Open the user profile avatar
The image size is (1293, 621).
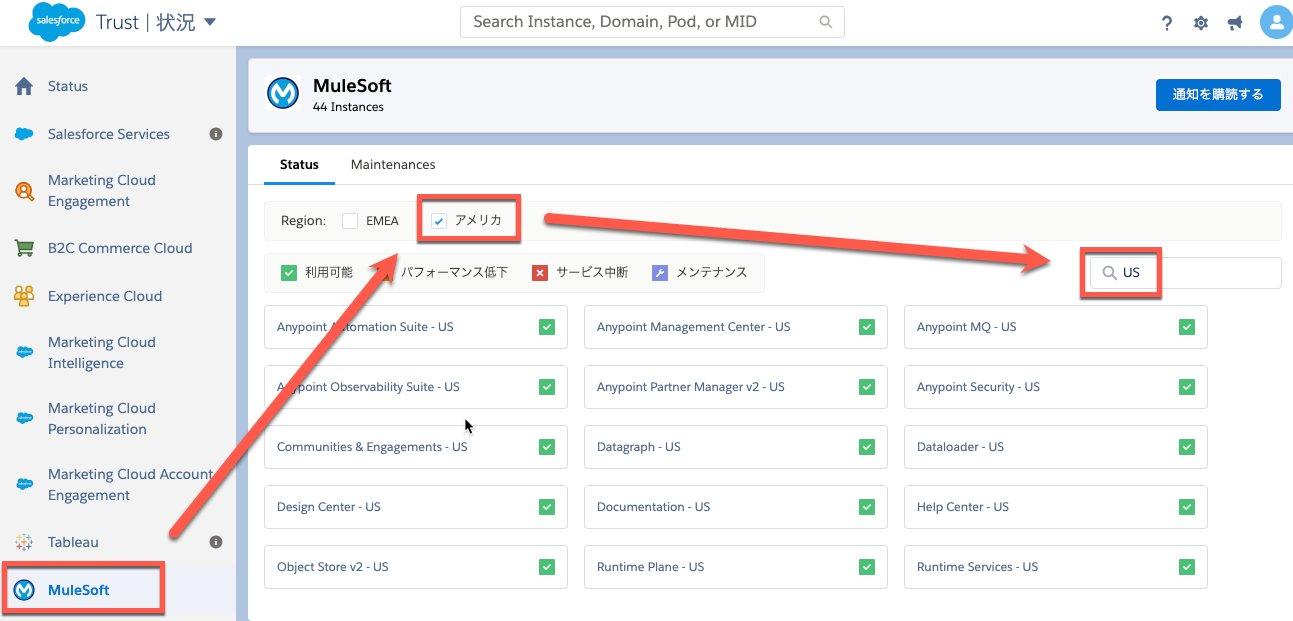(1276, 22)
